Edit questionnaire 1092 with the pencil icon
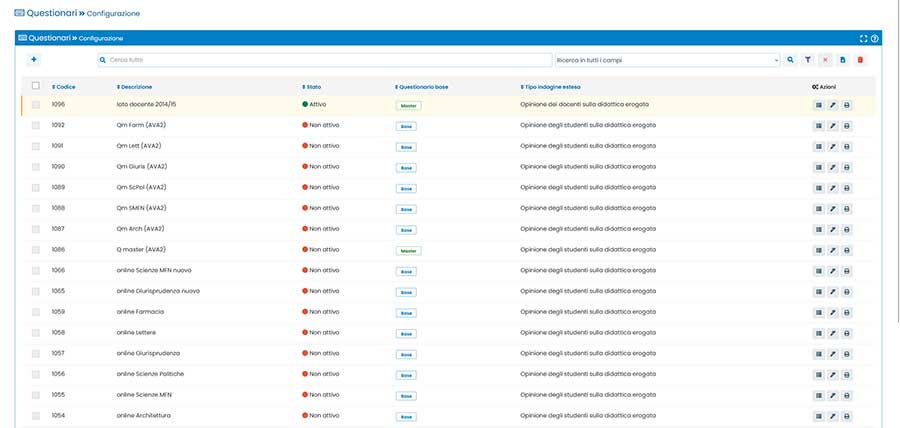Viewport: 900px width, 428px height. (830, 125)
